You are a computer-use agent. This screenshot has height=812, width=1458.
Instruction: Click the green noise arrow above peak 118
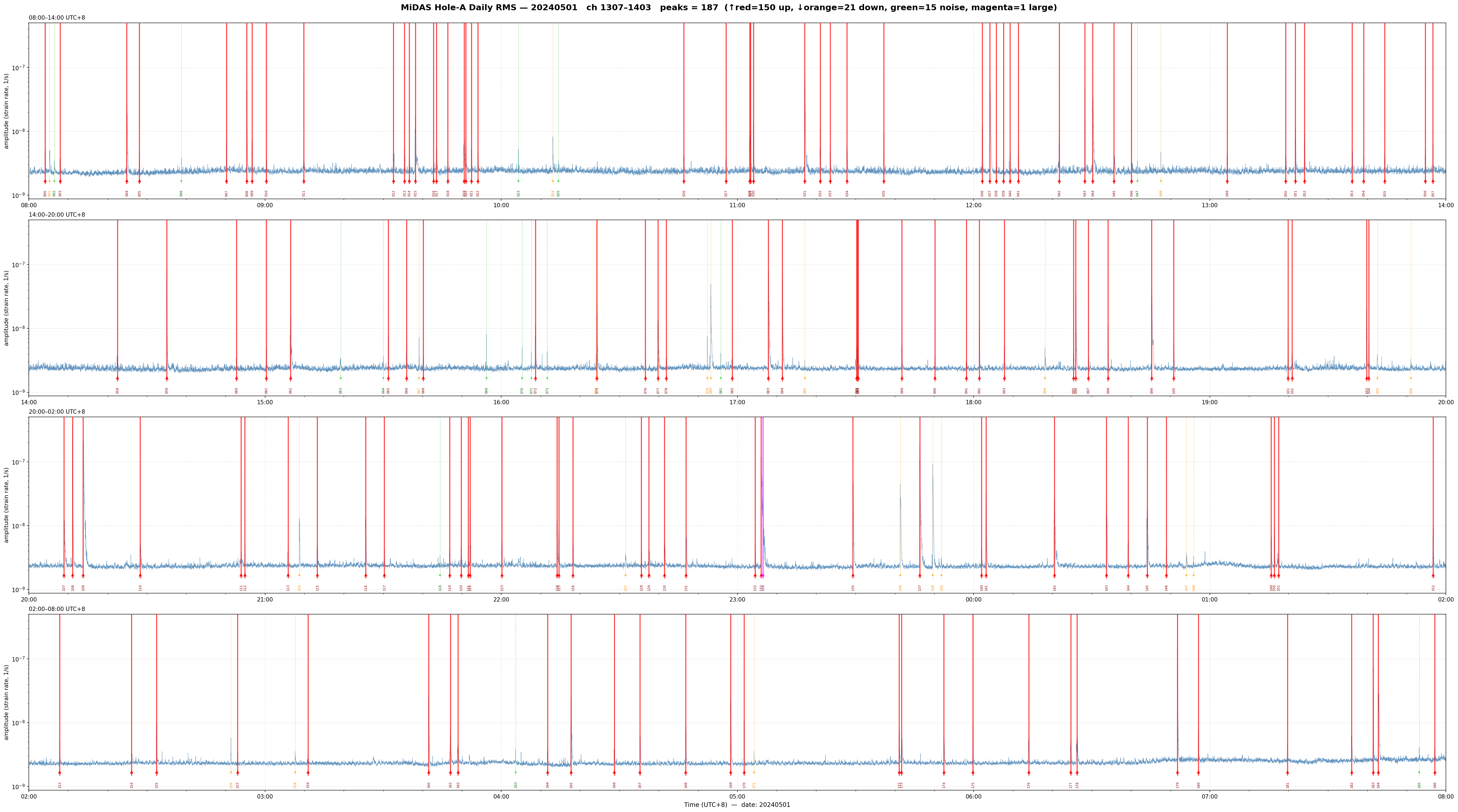coord(440,574)
